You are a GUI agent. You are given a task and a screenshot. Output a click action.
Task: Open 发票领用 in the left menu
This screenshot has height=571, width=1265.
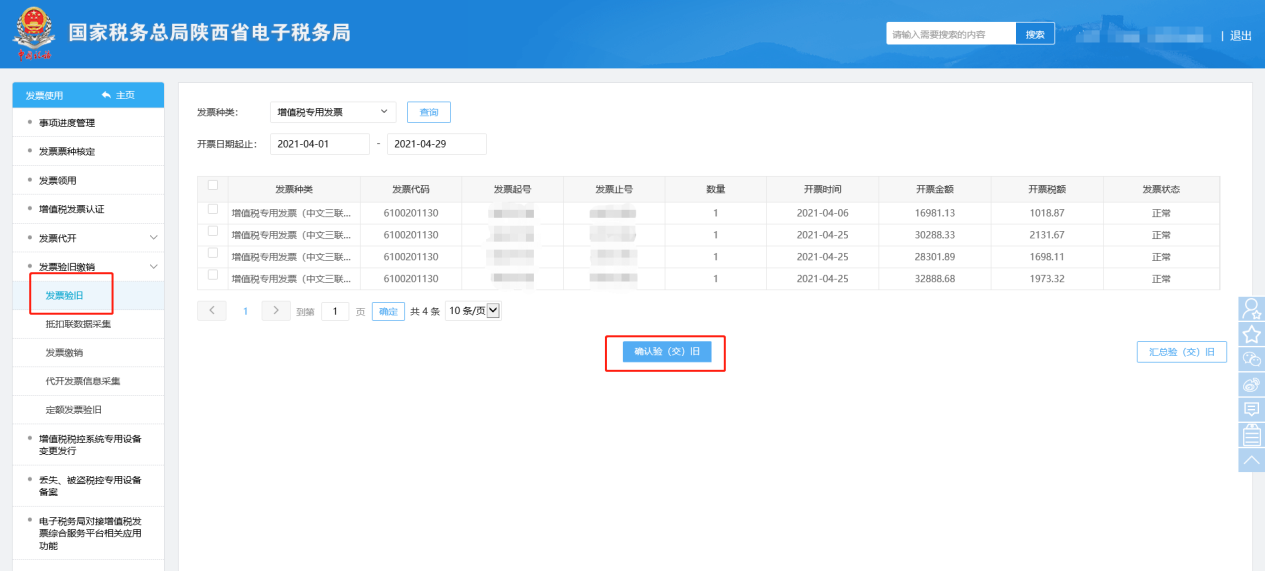[x=58, y=181]
